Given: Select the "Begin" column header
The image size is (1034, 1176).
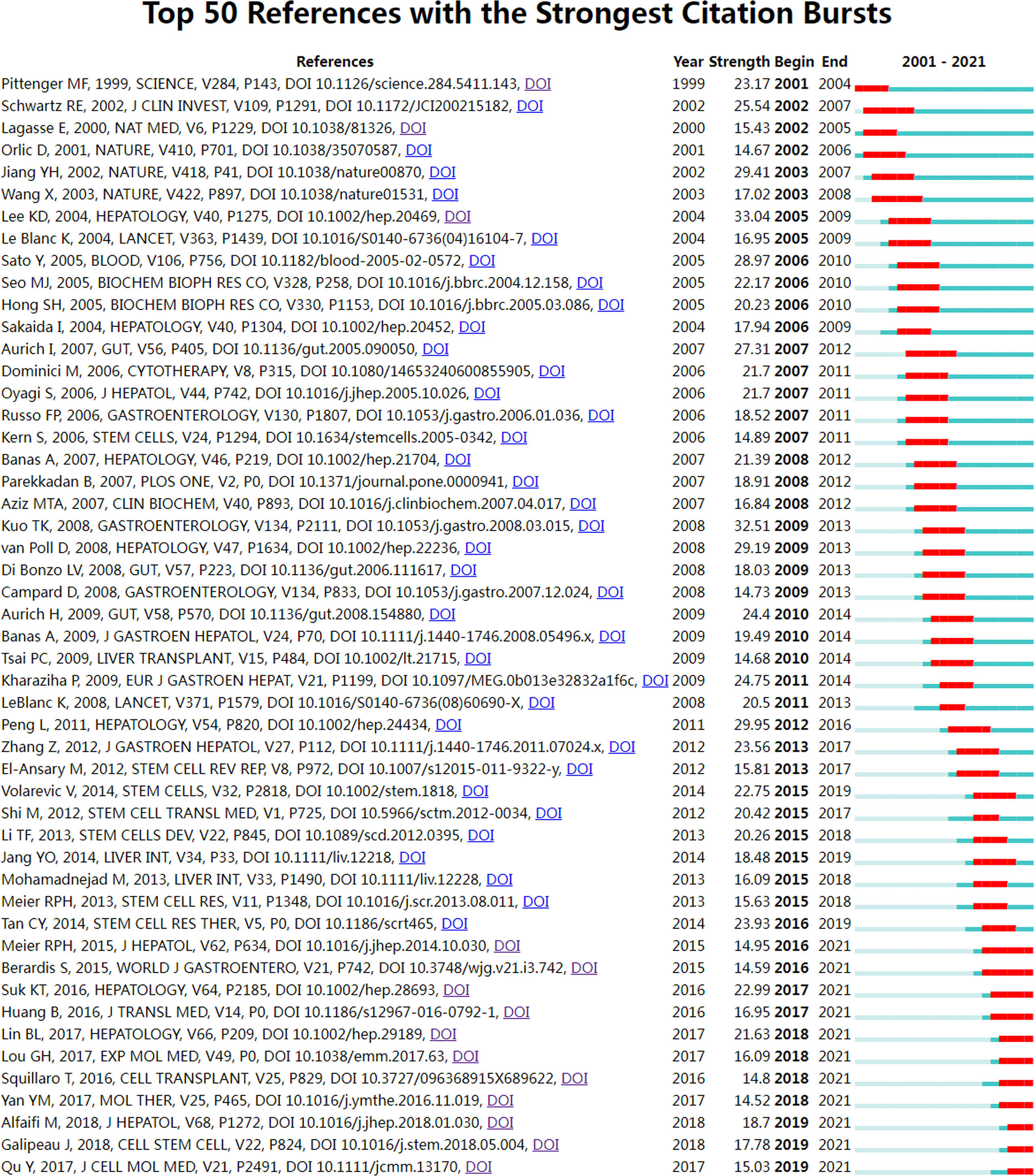Looking at the screenshot, I should pos(794,61).
